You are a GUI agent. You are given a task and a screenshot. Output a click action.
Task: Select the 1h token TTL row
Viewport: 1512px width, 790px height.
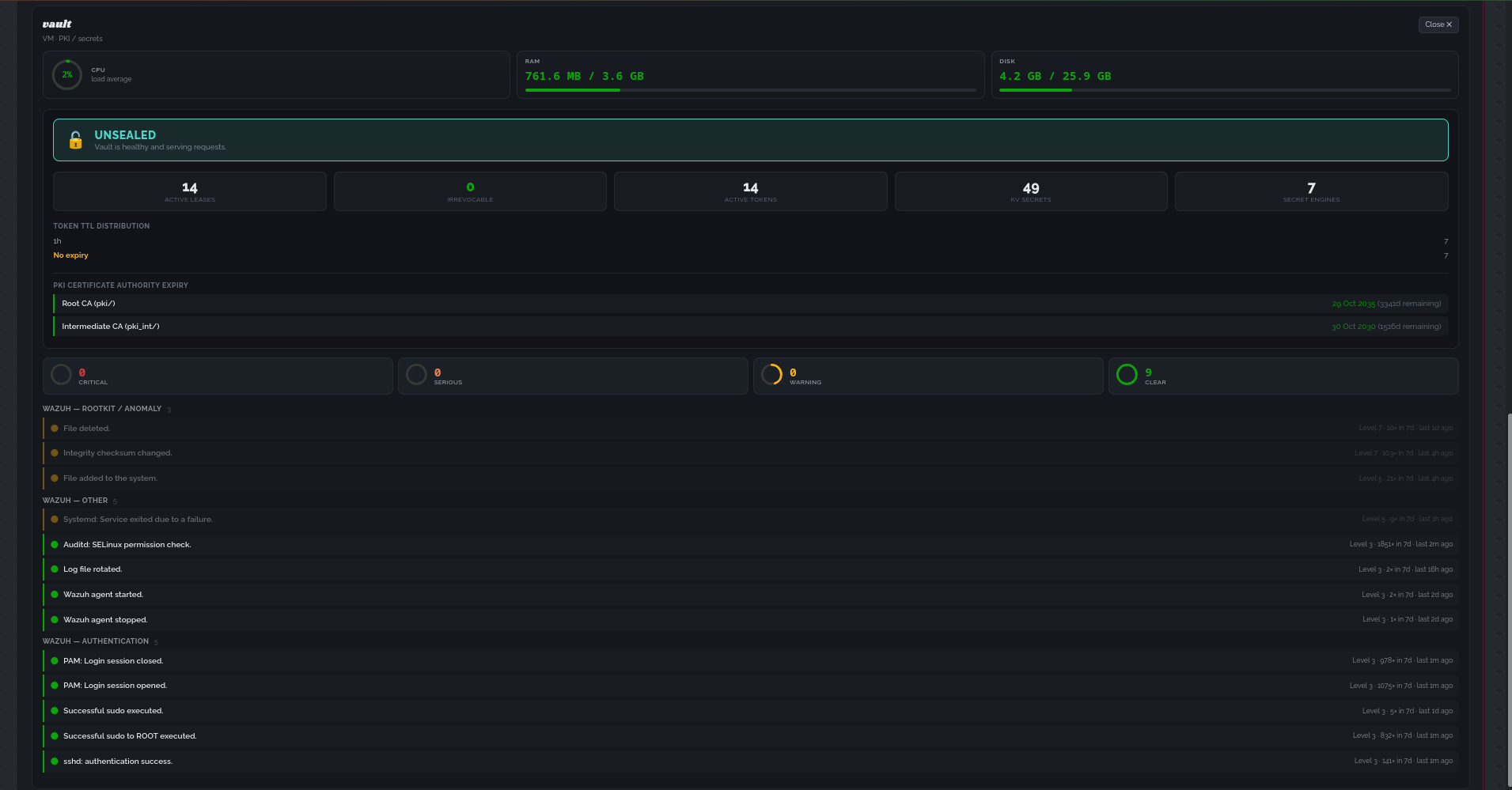pos(750,241)
